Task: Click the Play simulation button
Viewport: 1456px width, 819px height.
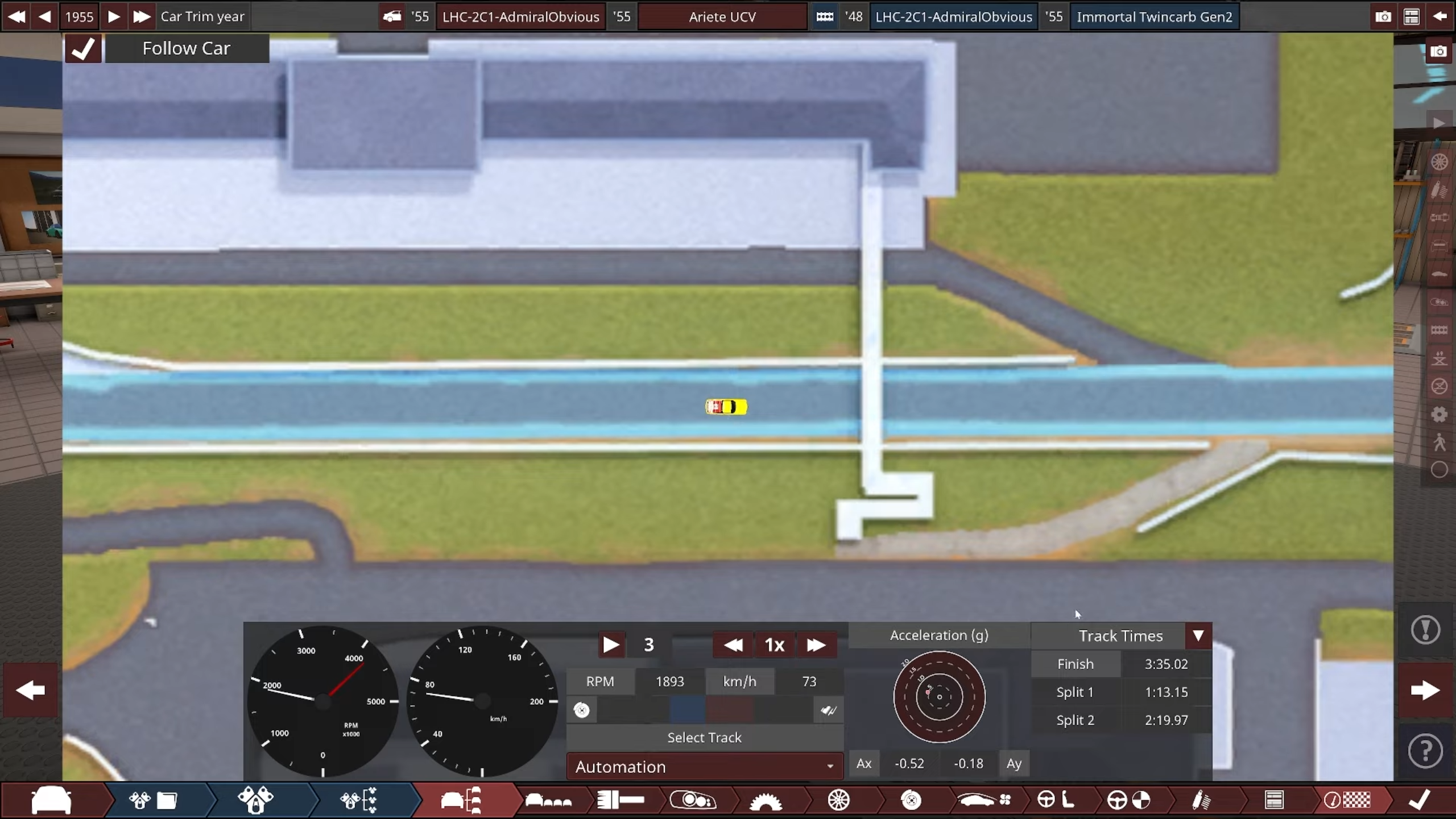Action: (x=610, y=644)
